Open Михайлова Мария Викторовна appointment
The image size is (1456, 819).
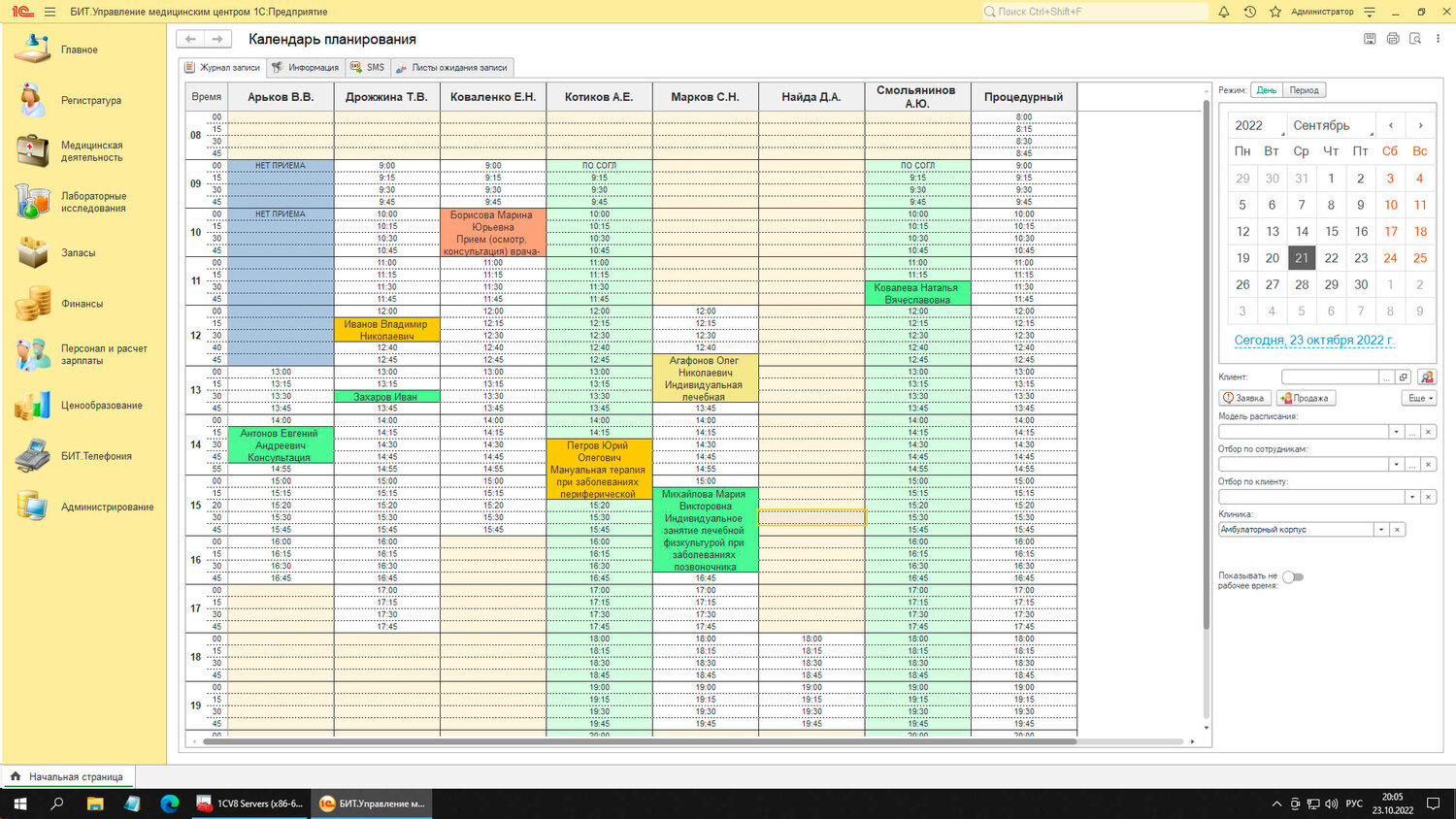706,530
